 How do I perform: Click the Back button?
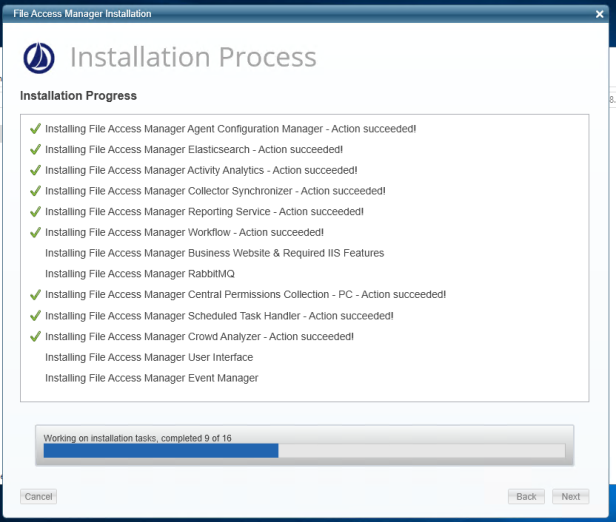[x=526, y=496]
